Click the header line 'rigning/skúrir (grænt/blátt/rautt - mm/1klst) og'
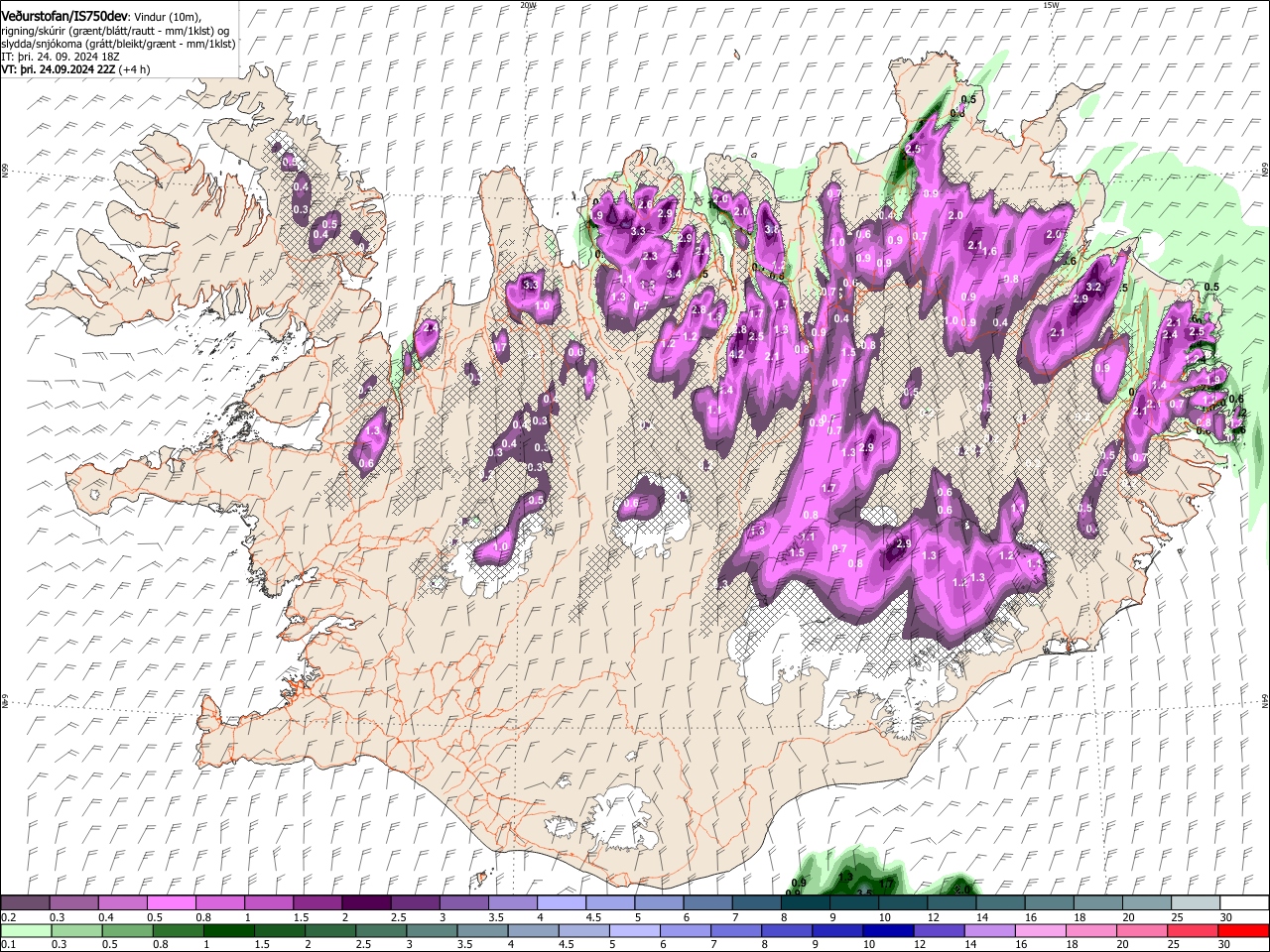 [115, 31]
